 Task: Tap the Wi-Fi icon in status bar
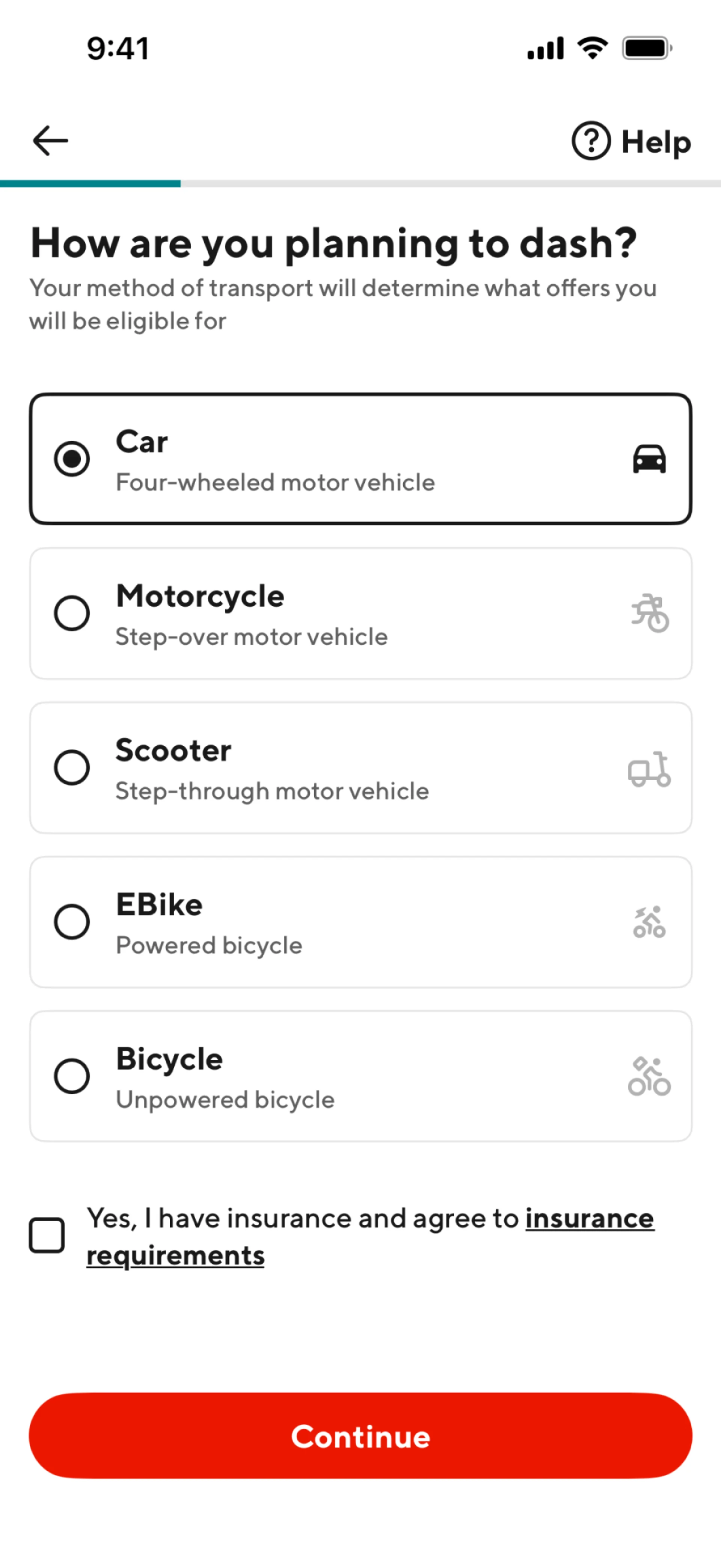(593, 47)
